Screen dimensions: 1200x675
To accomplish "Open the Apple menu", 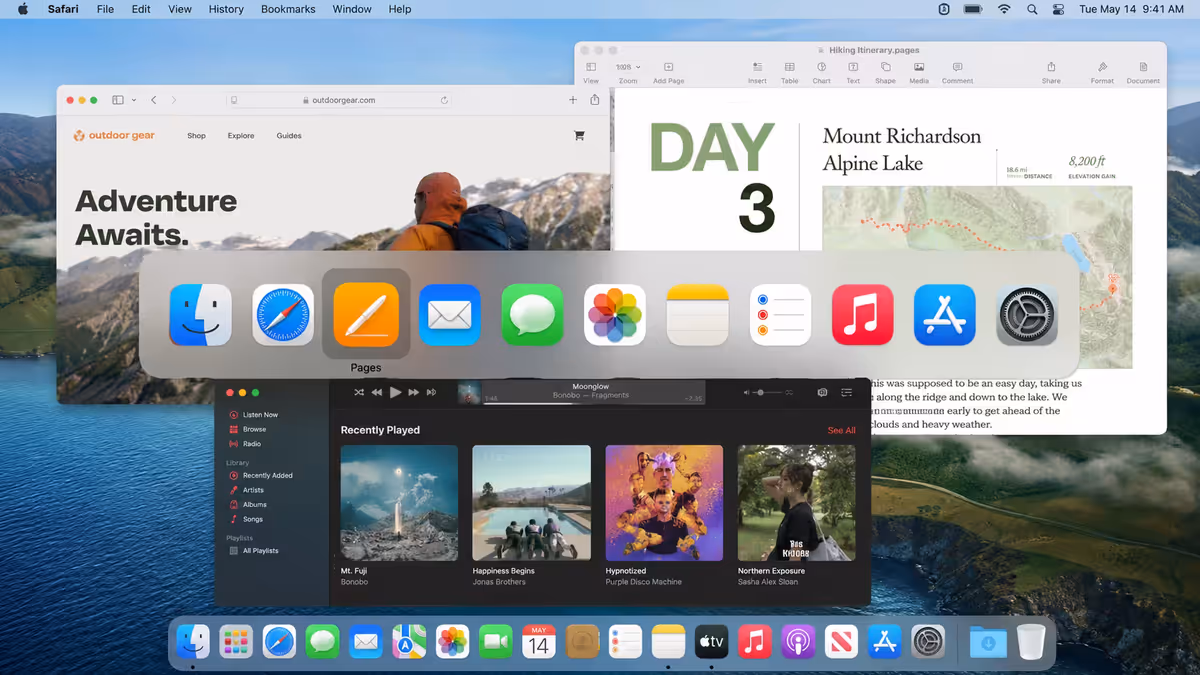I will click(x=23, y=9).
